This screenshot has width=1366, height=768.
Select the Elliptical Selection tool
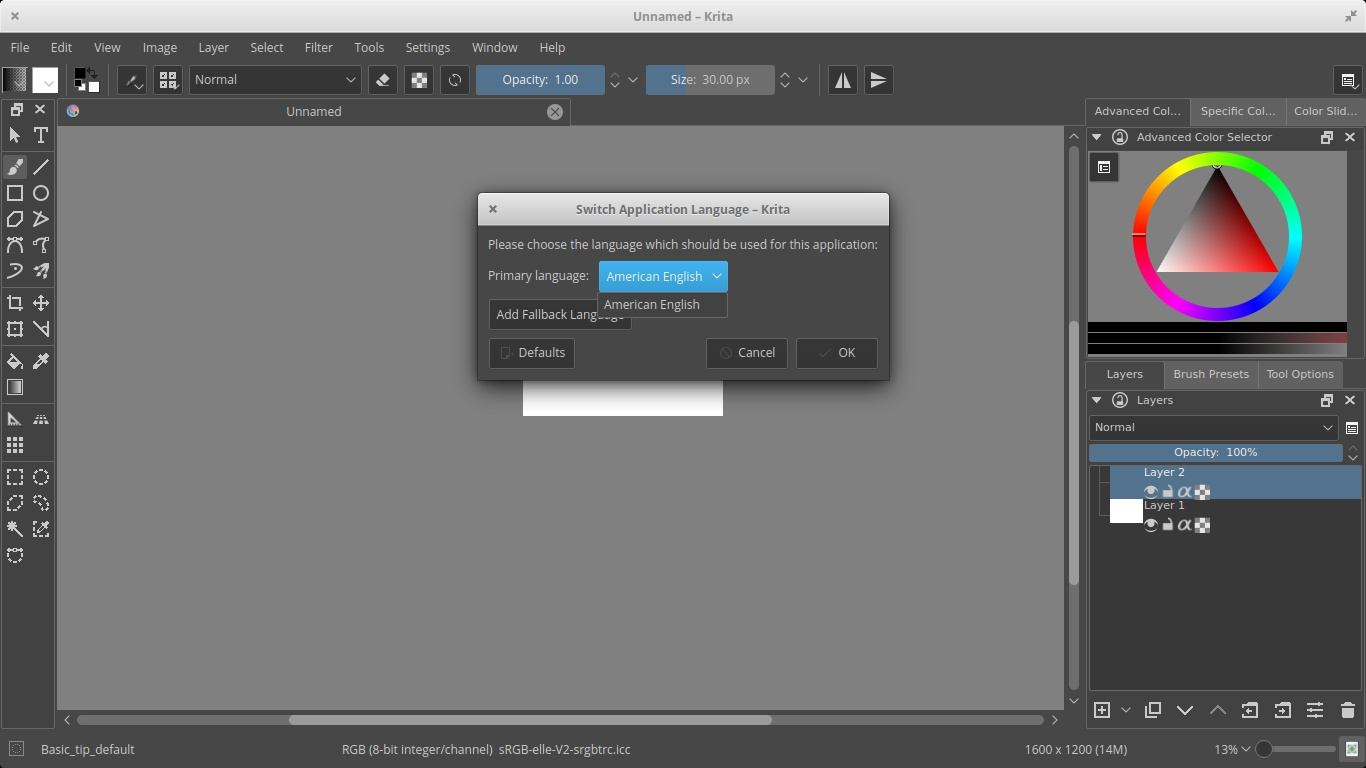tap(41, 477)
